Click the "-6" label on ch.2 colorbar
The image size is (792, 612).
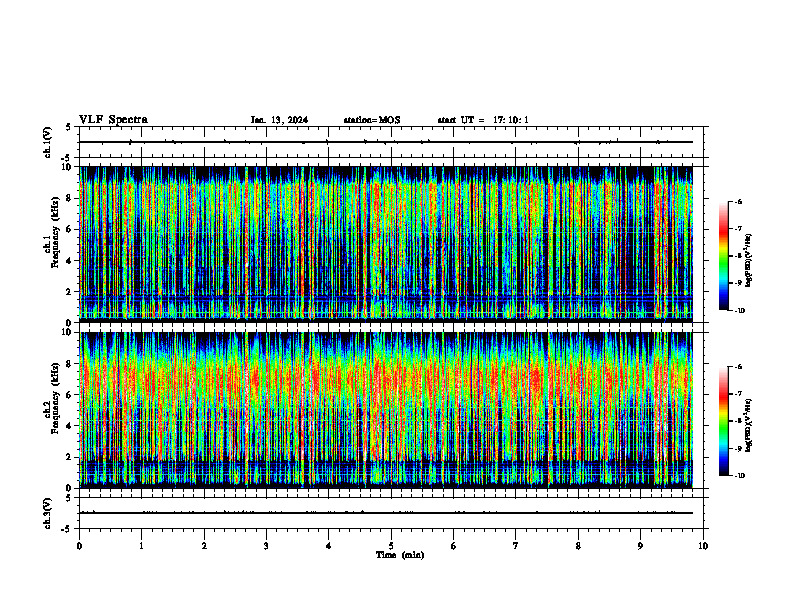pos(738,367)
